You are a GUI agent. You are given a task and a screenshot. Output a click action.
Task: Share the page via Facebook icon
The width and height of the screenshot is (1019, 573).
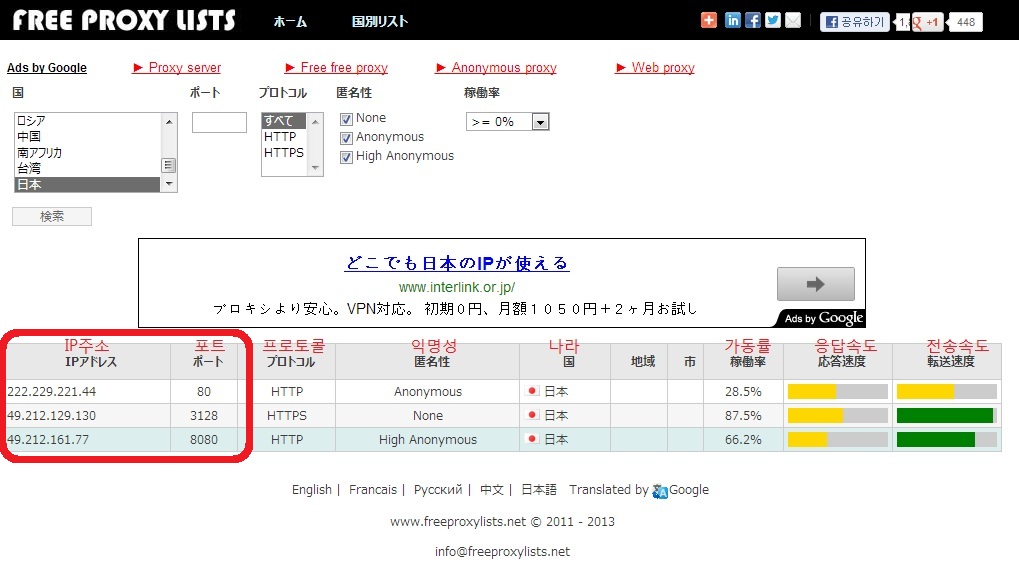pyautogui.click(x=753, y=21)
